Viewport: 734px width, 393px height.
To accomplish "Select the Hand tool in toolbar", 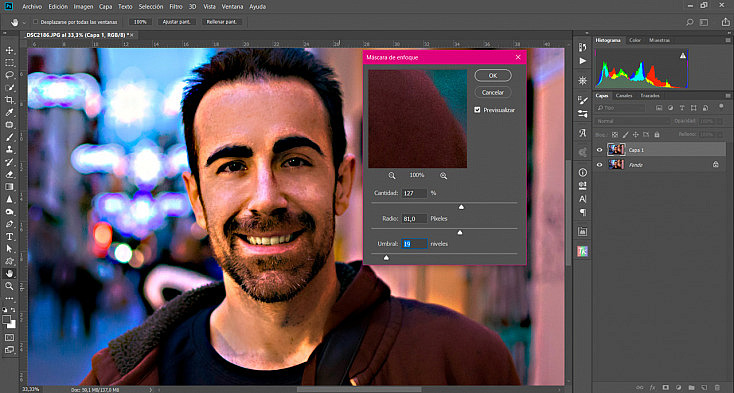I will click(9, 274).
